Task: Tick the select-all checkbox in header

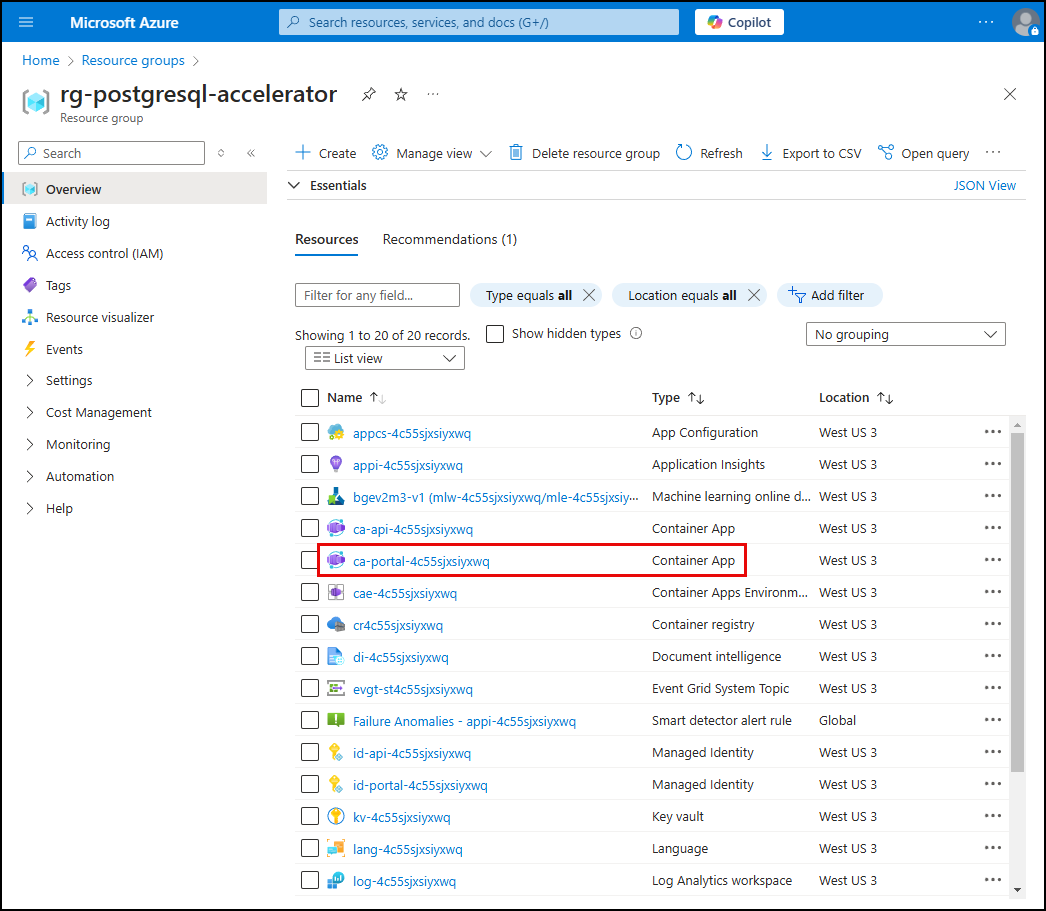Action: [x=310, y=398]
